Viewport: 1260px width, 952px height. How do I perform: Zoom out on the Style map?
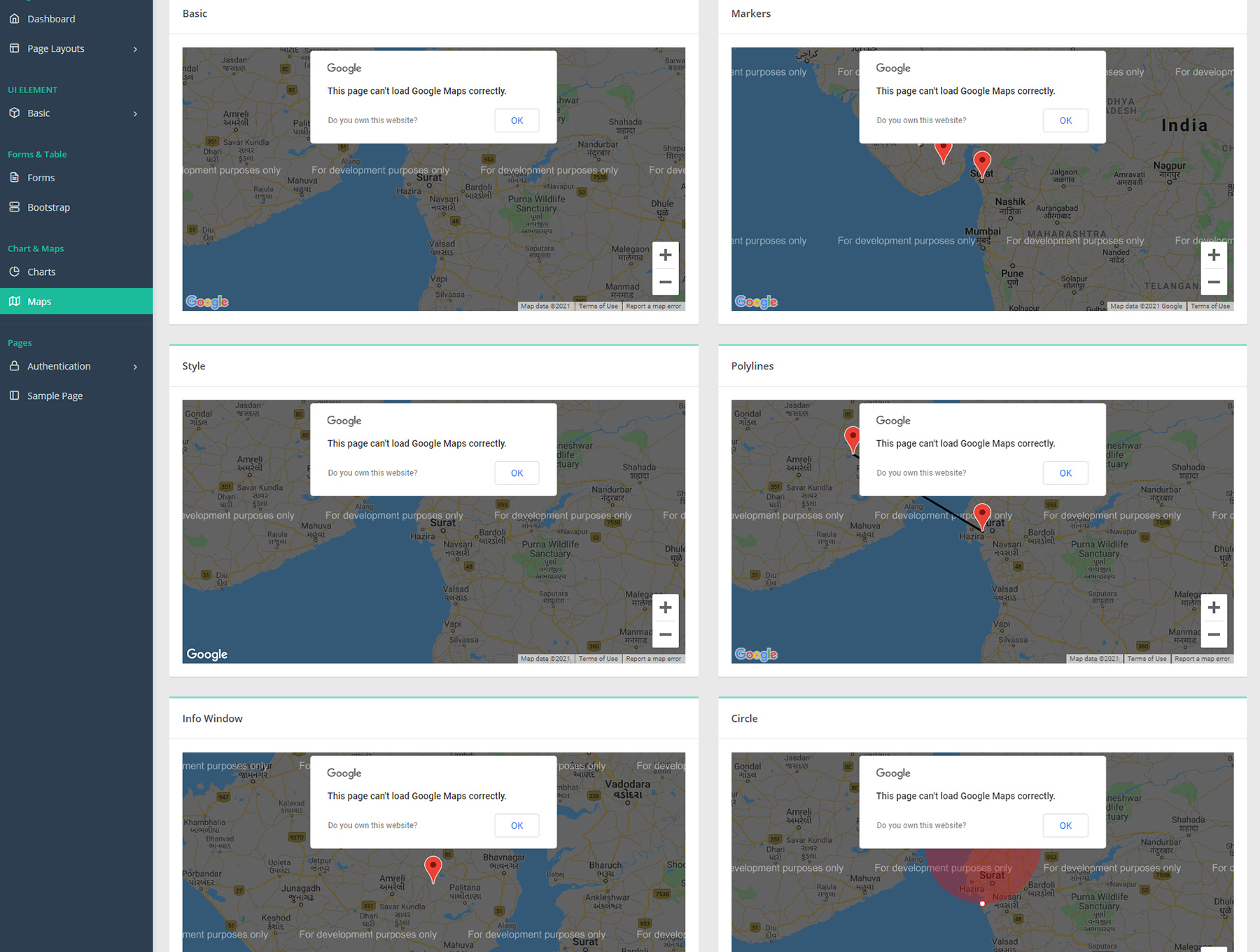point(665,635)
